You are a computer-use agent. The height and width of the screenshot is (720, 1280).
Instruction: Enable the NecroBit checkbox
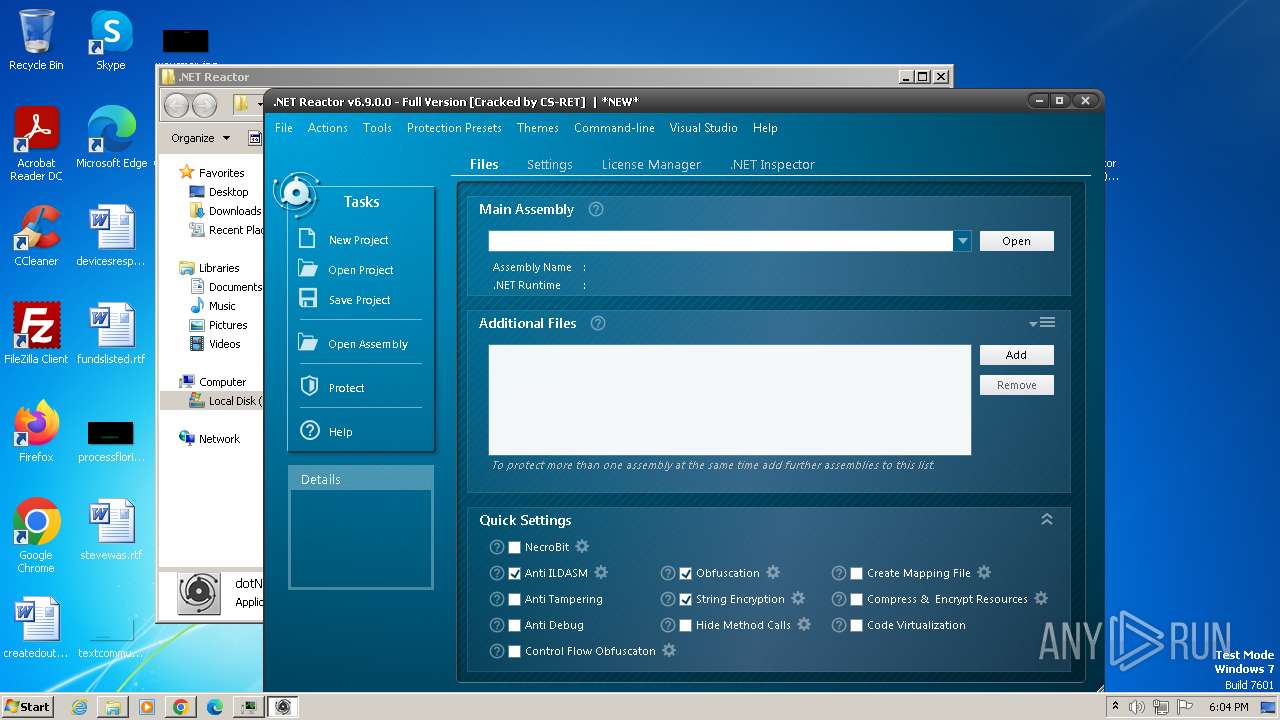[x=515, y=547]
